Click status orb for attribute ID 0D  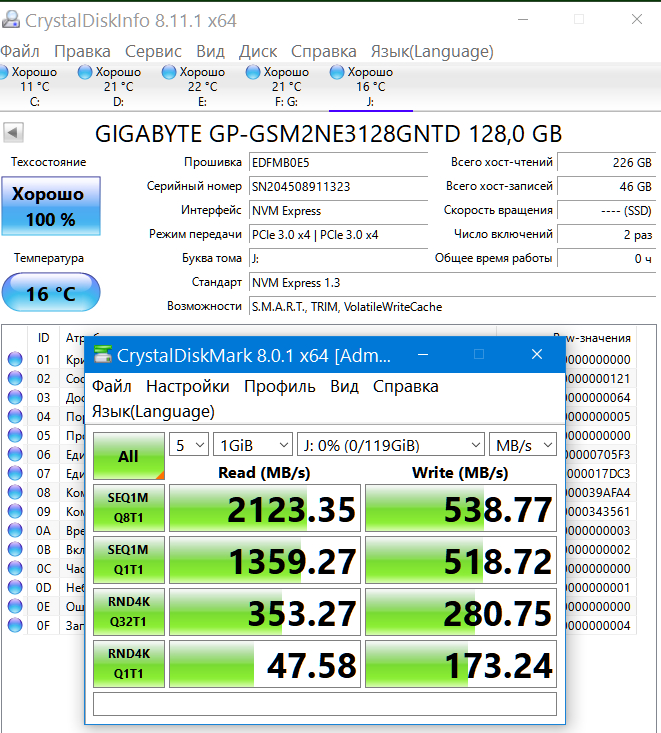coord(15,587)
